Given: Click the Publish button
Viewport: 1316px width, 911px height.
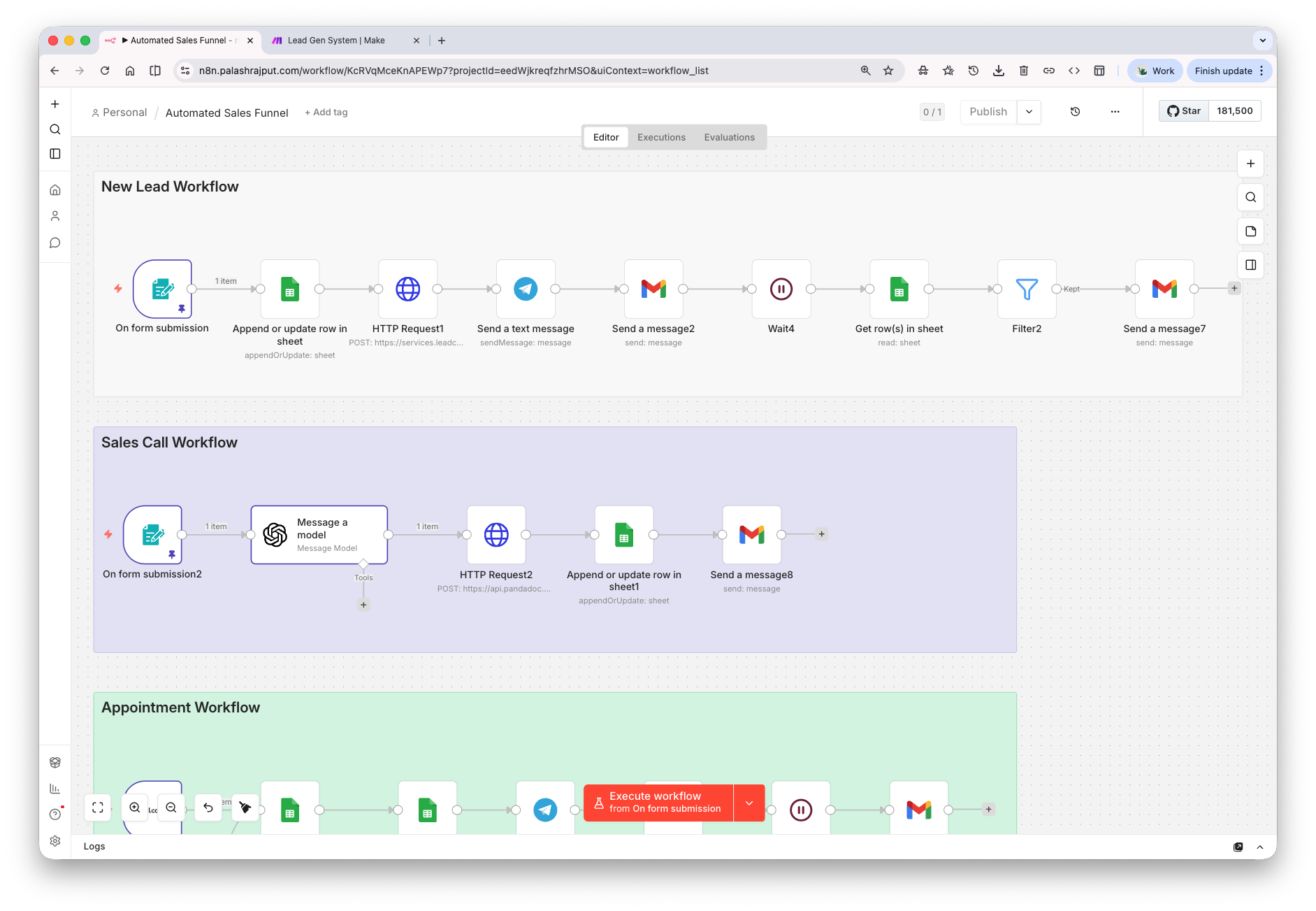Looking at the screenshot, I should click(x=987, y=112).
